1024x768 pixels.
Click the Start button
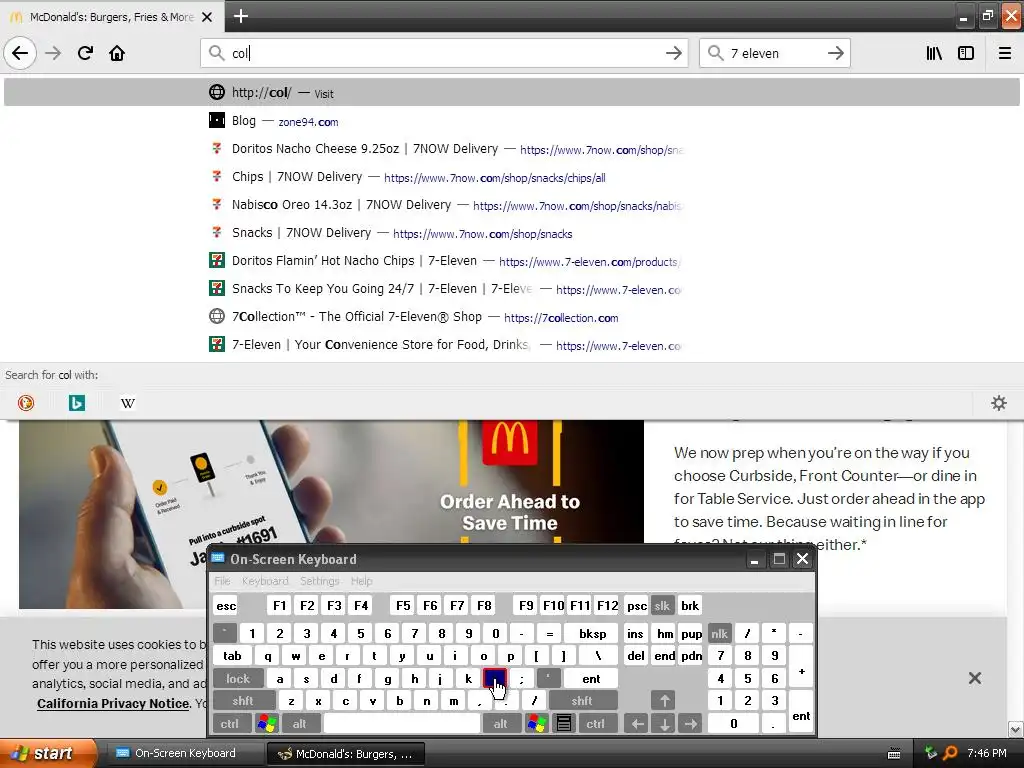click(x=47, y=753)
